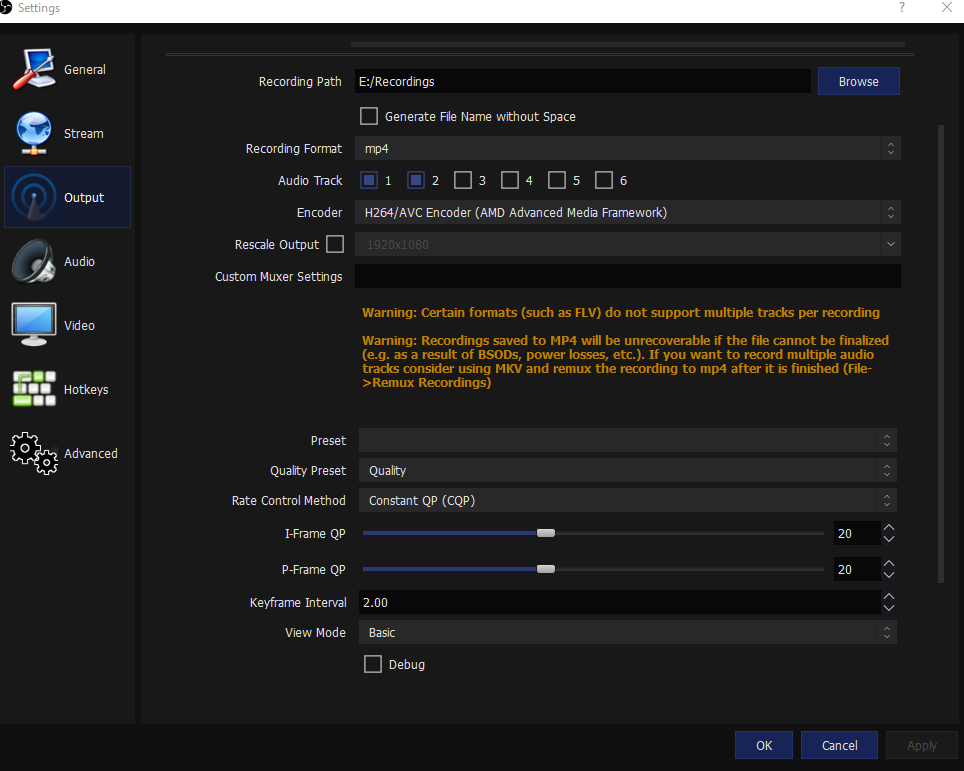Enable audio track 3
Image resolution: width=964 pixels, height=771 pixels.
[463, 180]
